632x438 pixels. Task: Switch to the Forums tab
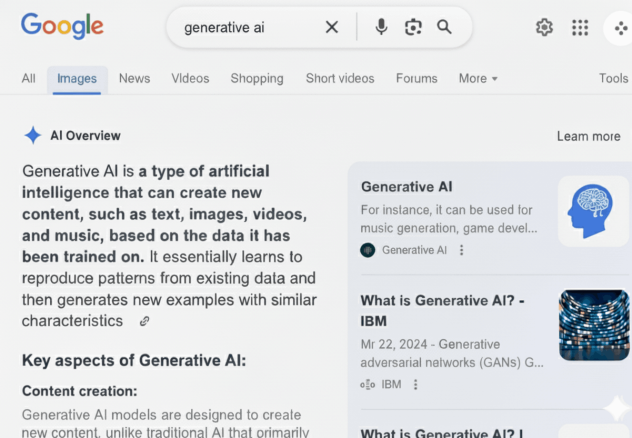[x=417, y=78]
